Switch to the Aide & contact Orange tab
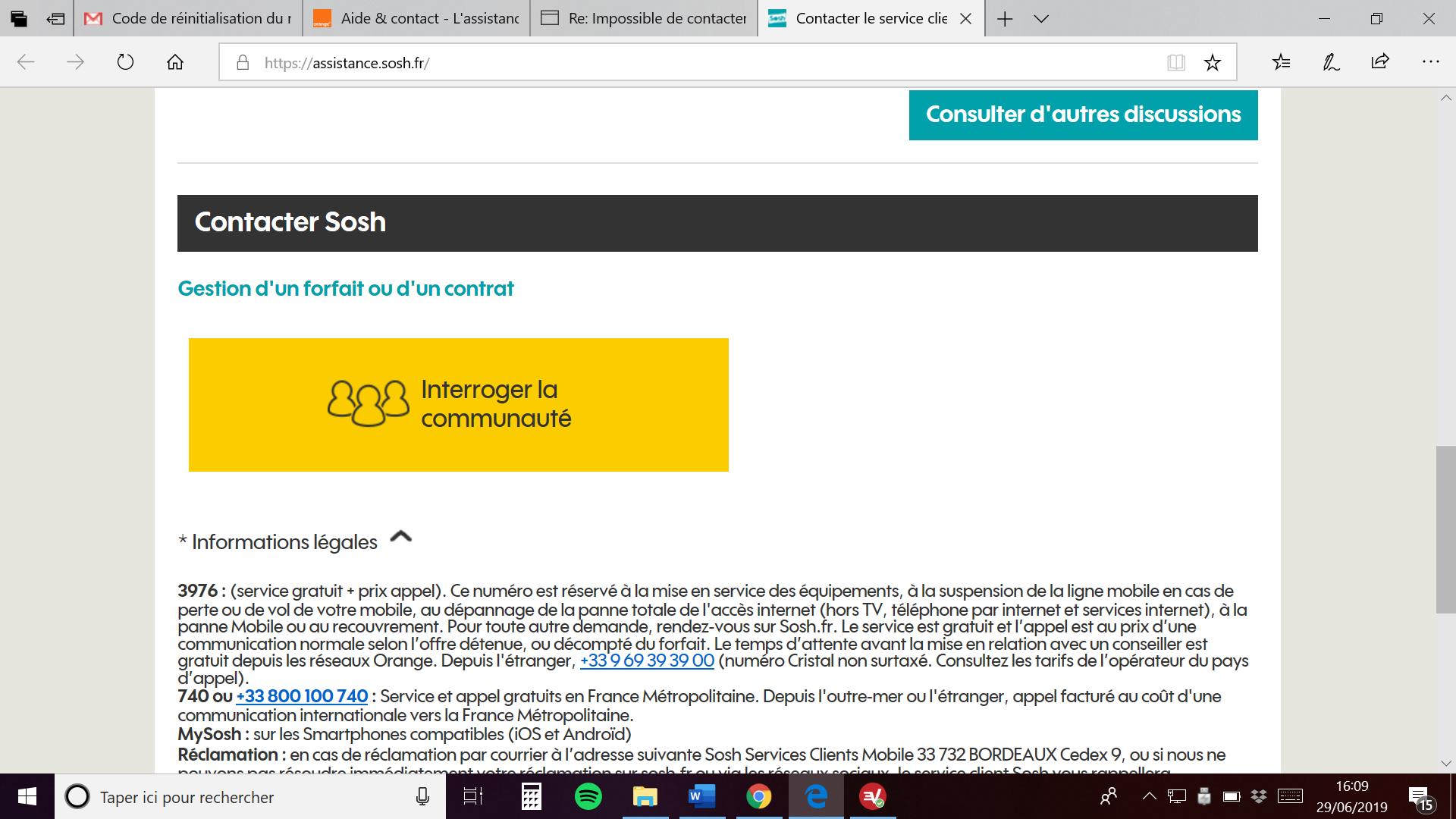Viewport: 1456px width, 819px height. click(416, 18)
